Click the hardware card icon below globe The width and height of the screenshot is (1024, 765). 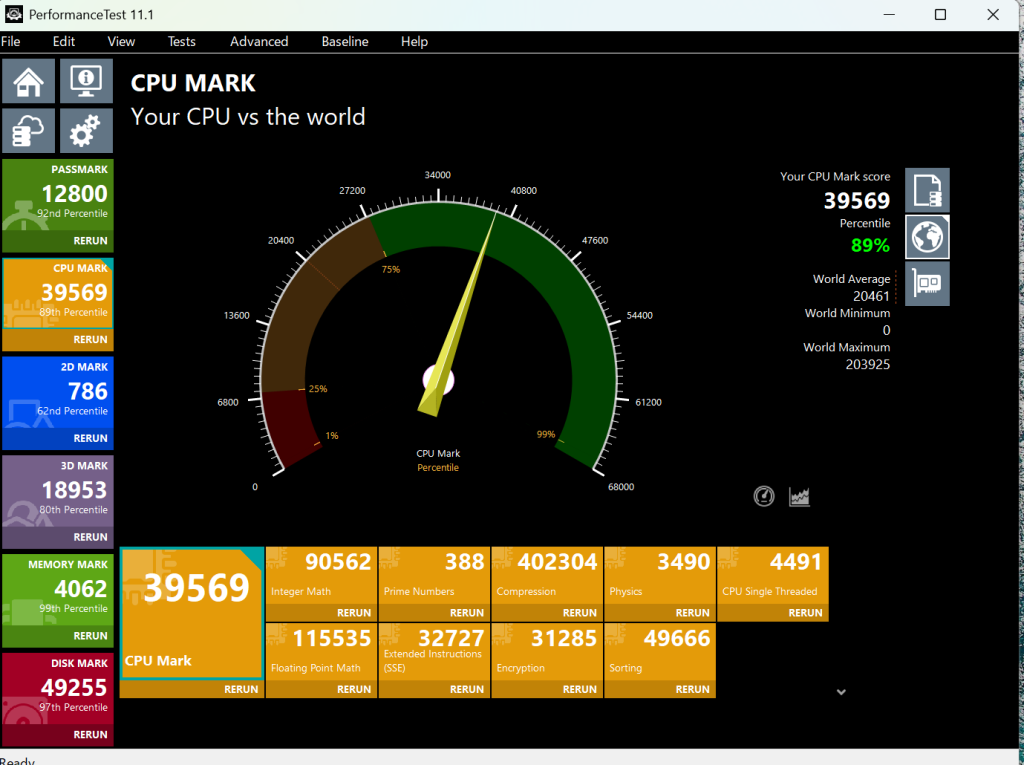(927, 284)
